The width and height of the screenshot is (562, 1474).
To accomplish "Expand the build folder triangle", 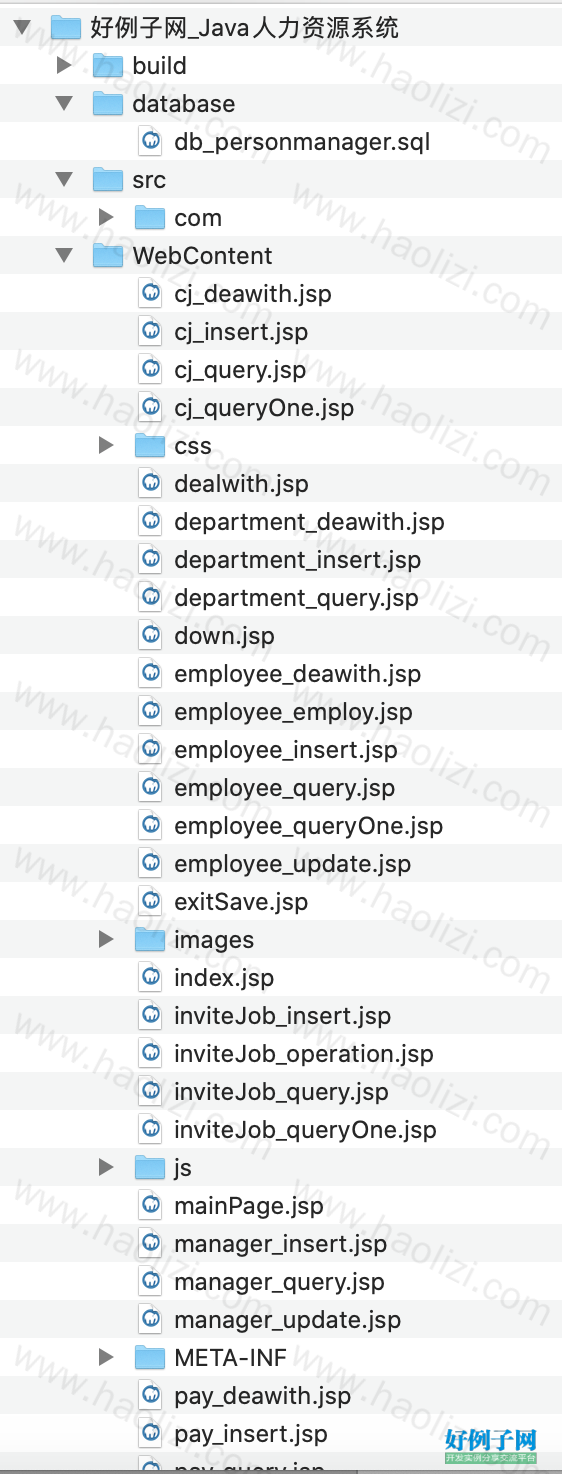I will point(65,66).
